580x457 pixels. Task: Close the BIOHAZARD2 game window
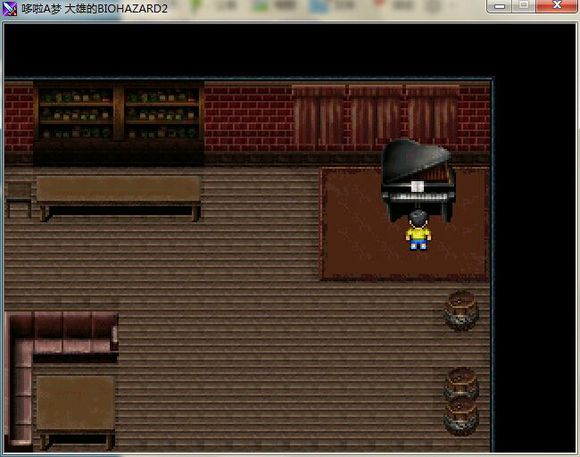click(556, 6)
